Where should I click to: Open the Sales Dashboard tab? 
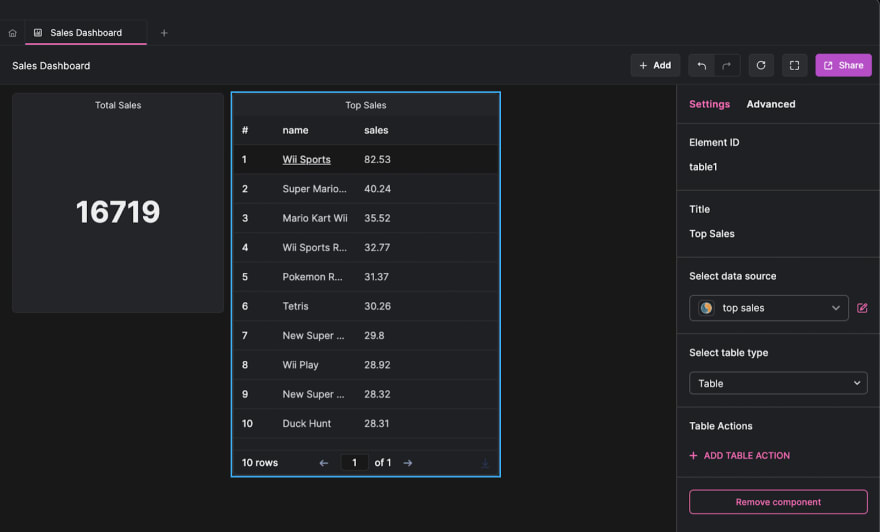[86, 33]
